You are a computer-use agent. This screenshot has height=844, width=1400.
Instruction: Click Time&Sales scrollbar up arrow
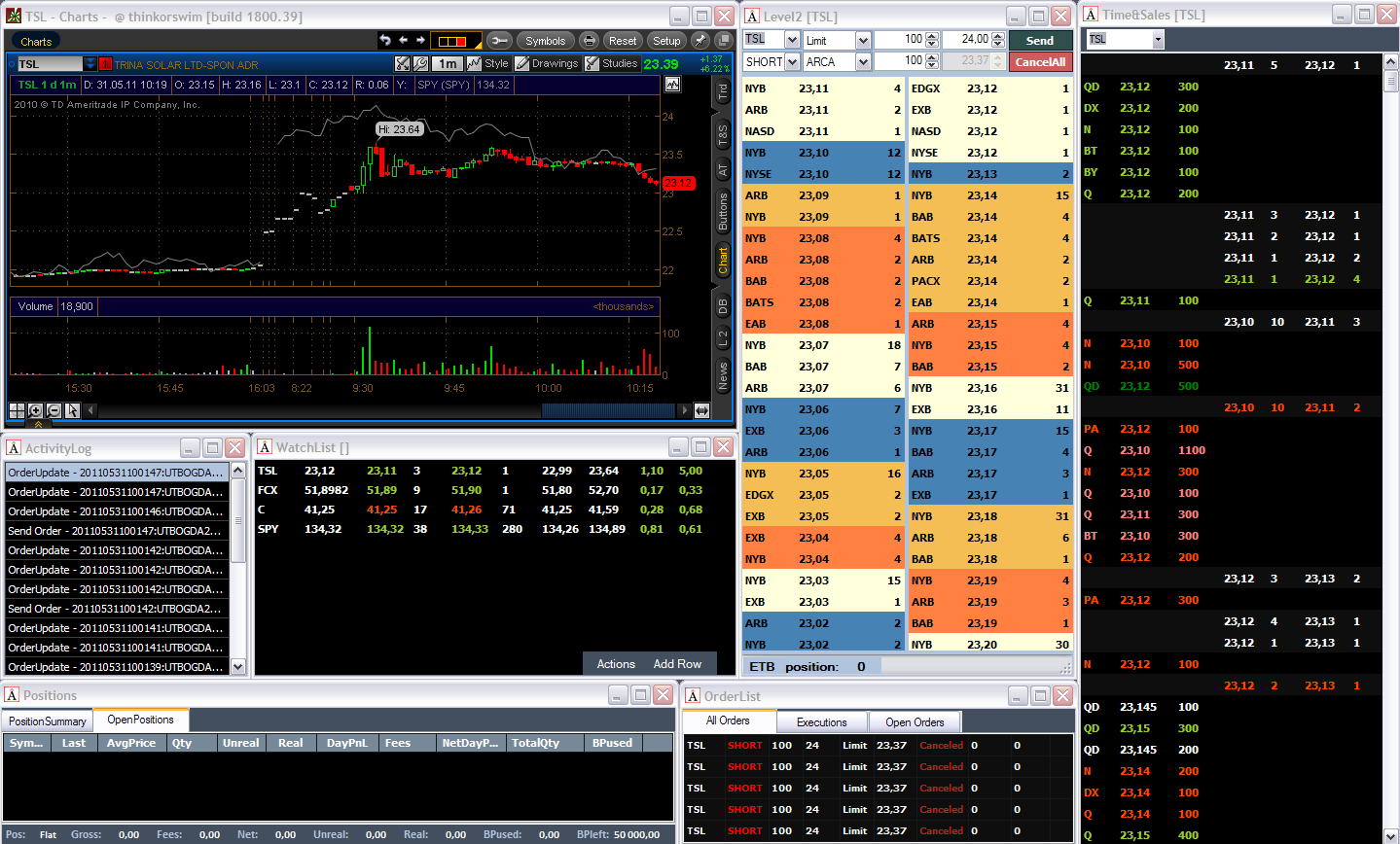(x=1391, y=61)
